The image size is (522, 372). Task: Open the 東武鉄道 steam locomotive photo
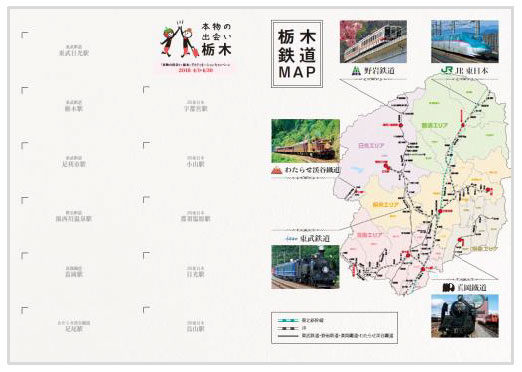305,267
